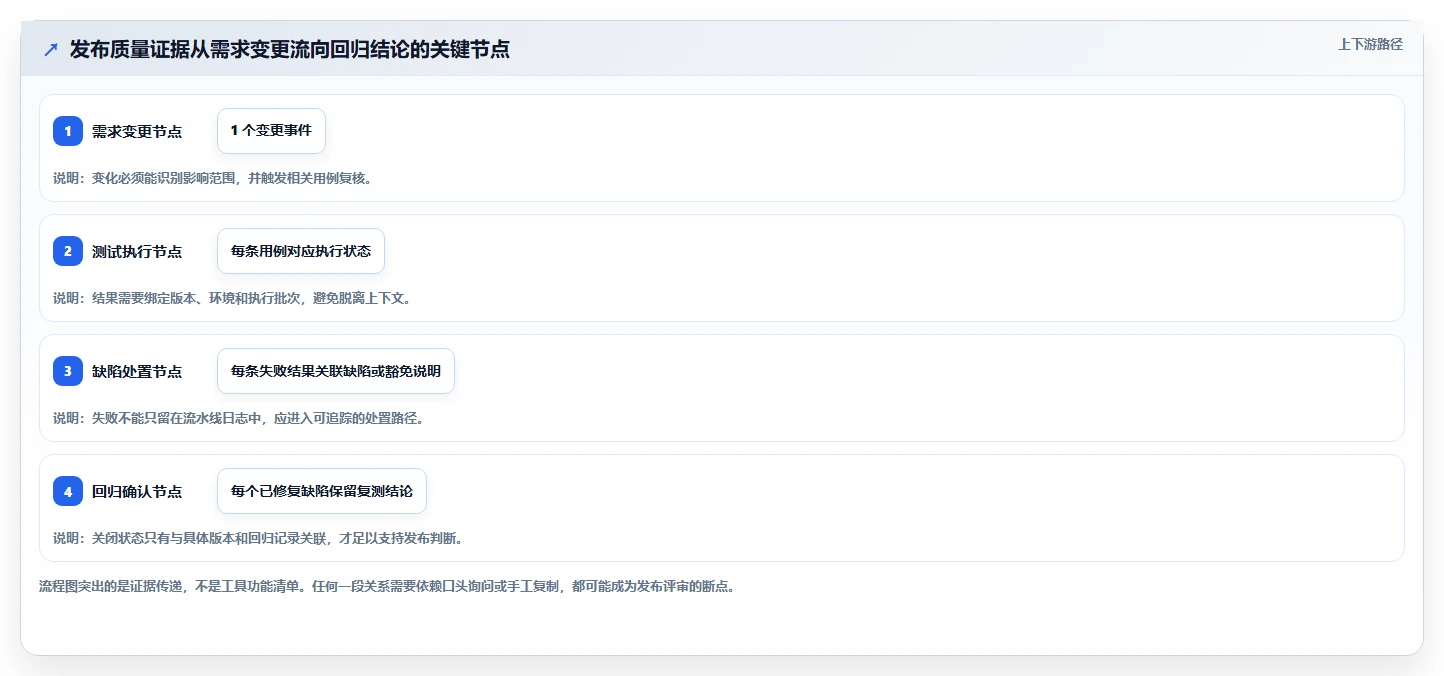1444x676 pixels.
Task: Click the '回归确认节点' heading
Action: (x=137, y=491)
